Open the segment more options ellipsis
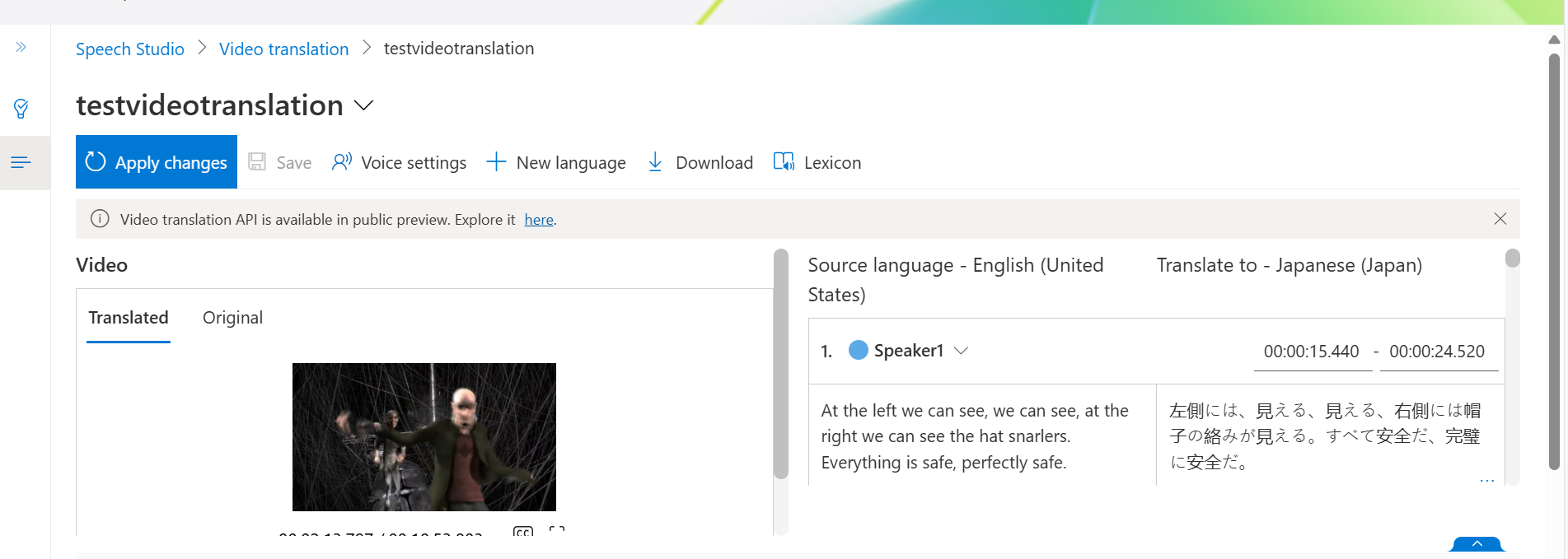The height and width of the screenshot is (559, 1568). (x=1487, y=480)
